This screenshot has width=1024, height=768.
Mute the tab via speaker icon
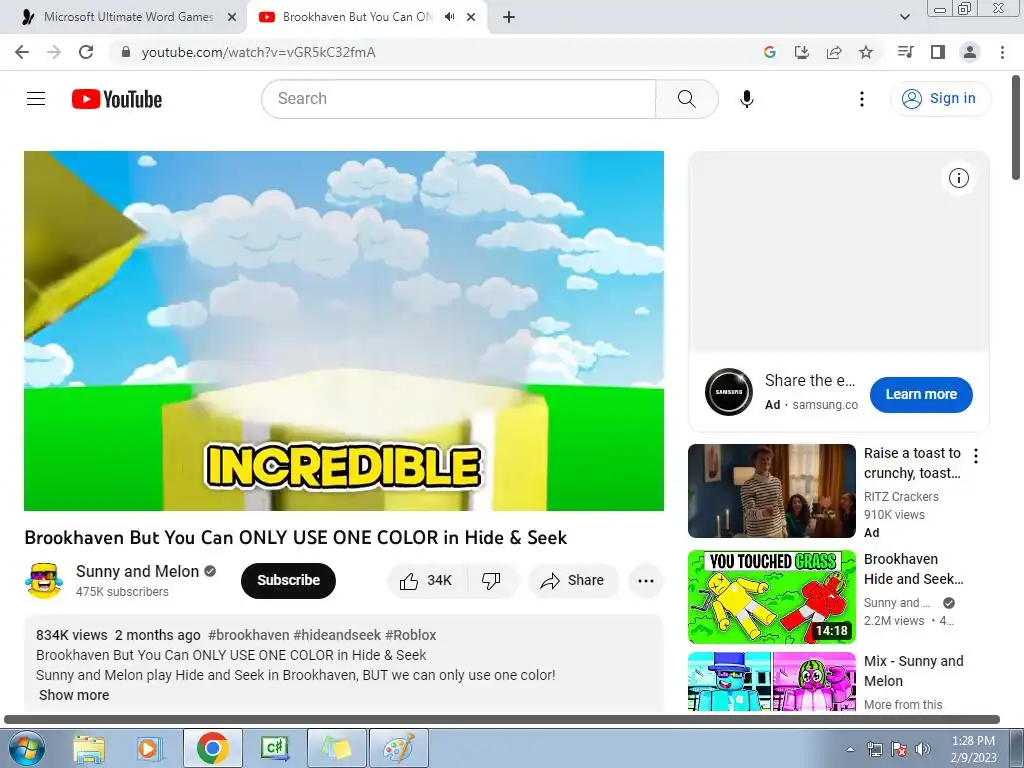point(449,17)
